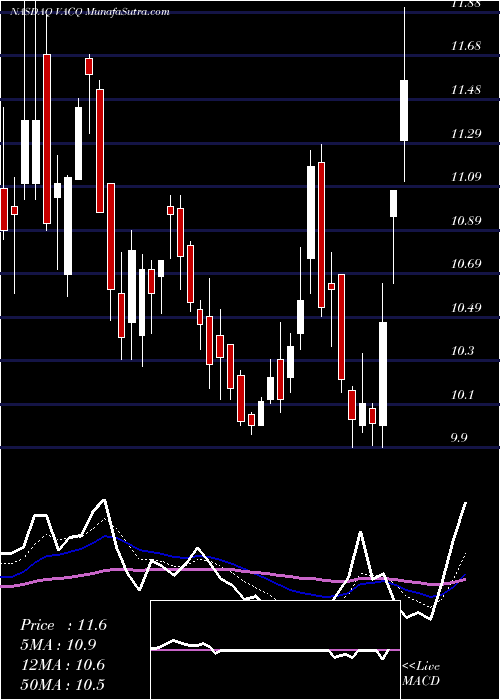Click the 10.3 price axis label
Viewport: 500px width, 700px height.
pos(462,351)
